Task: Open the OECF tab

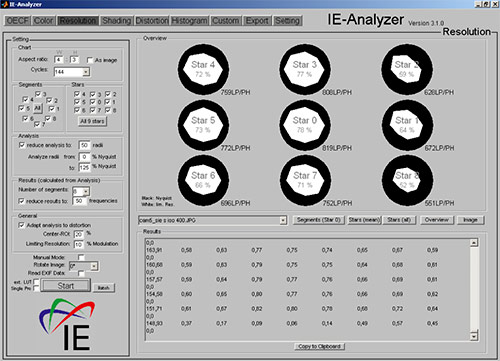Action: [17, 21]
